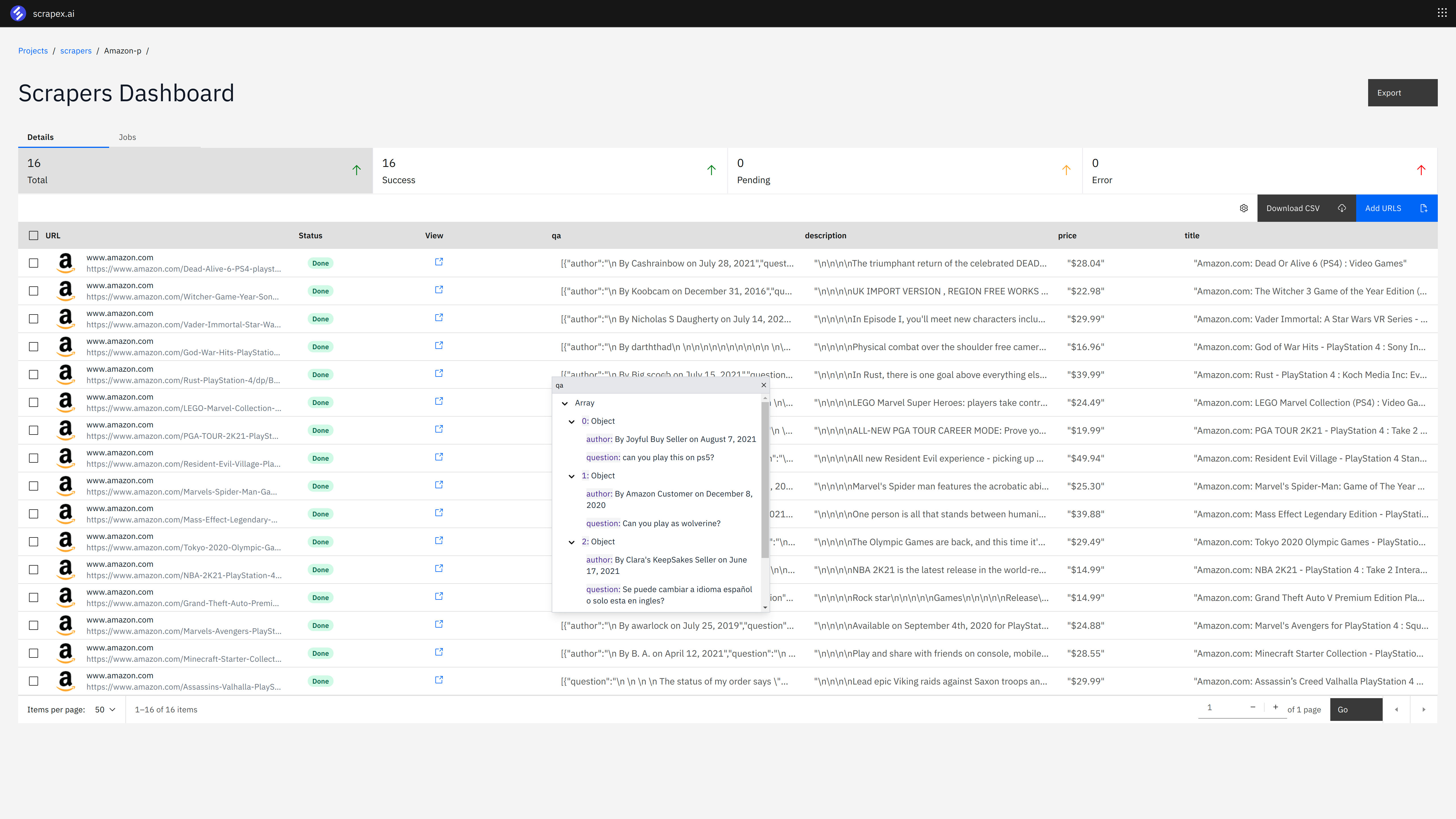Select the Details tab

point(41,137)
